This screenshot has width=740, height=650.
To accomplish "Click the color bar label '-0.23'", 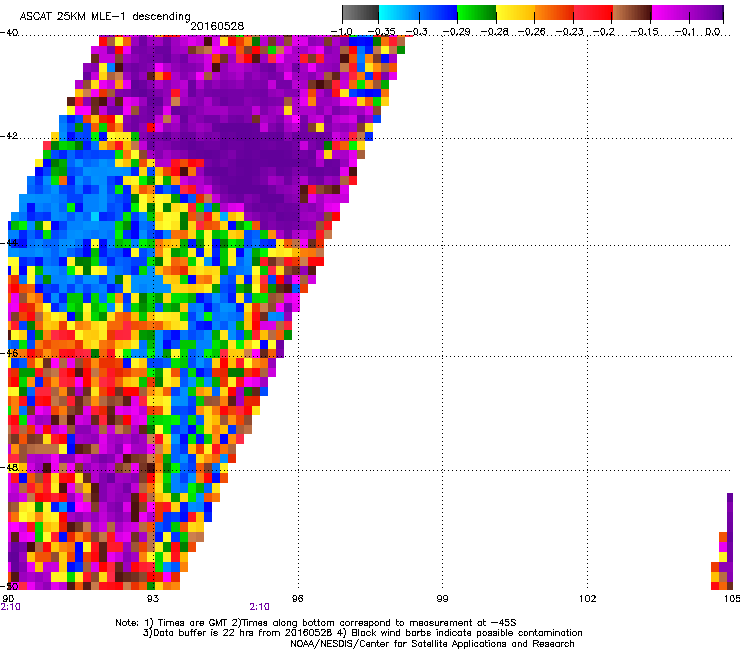I will pos(569,32).
